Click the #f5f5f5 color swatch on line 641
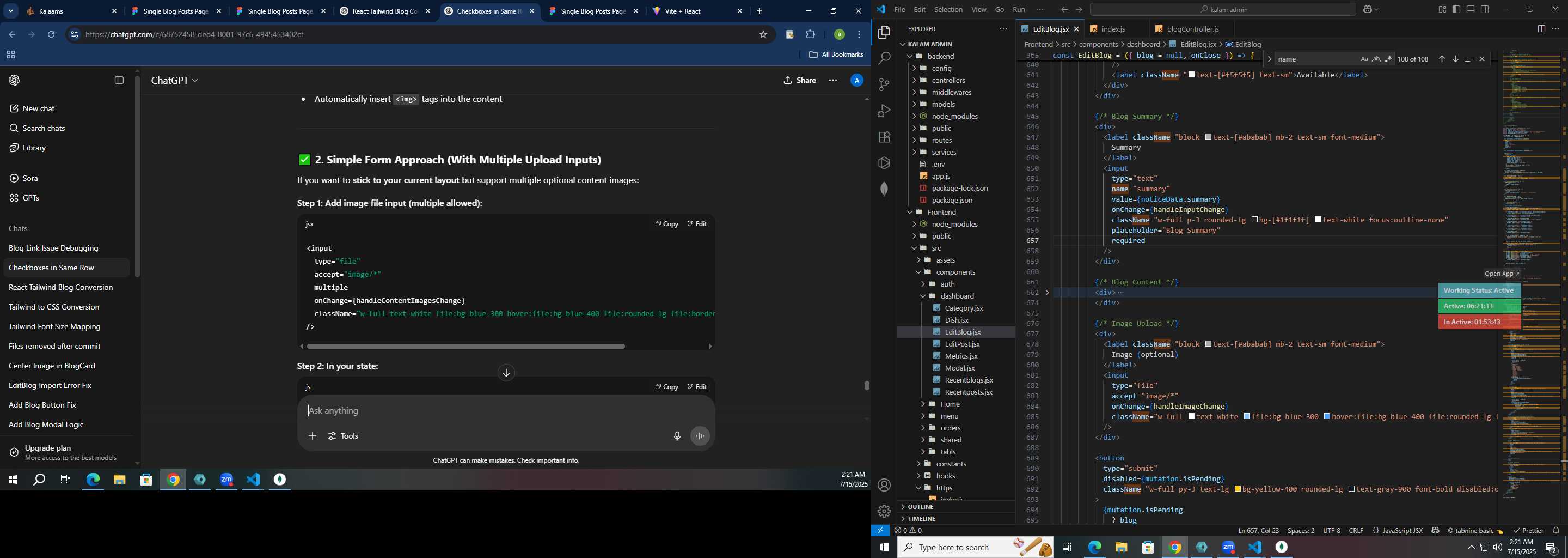The width and height of the screenshot is (1568, 558). (1191, 75)
